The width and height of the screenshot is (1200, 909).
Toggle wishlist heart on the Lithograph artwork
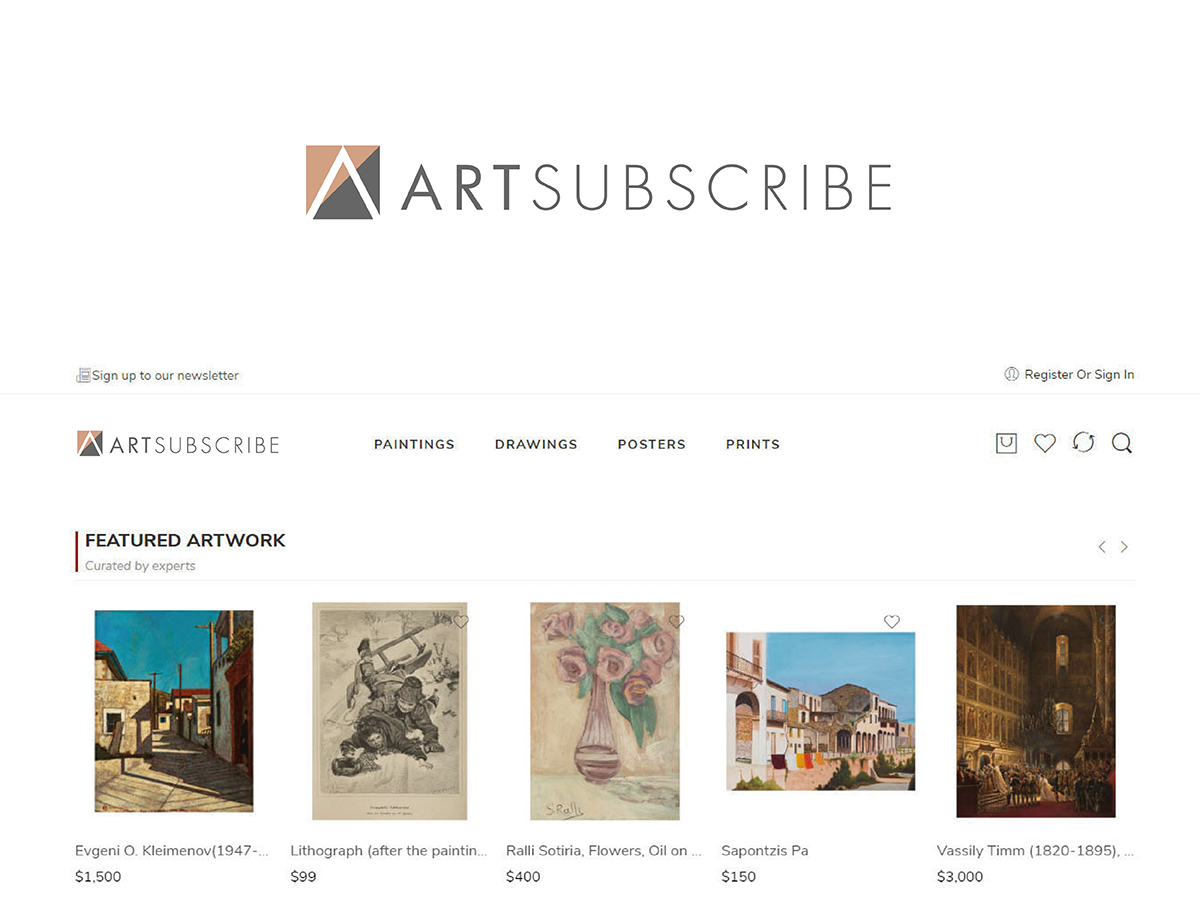click(x=460, y=621)
